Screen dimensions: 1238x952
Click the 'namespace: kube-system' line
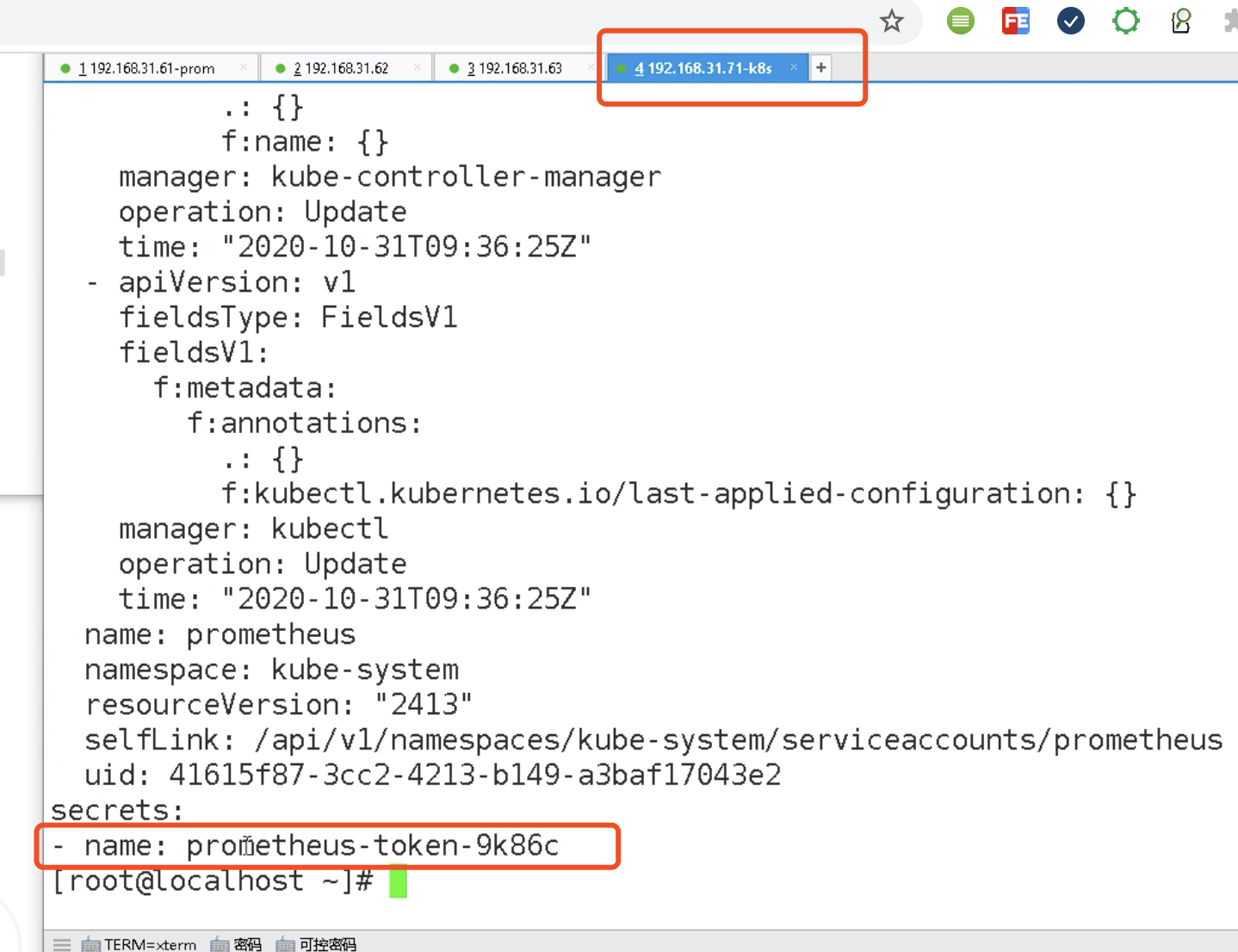[x=271, y=670]
